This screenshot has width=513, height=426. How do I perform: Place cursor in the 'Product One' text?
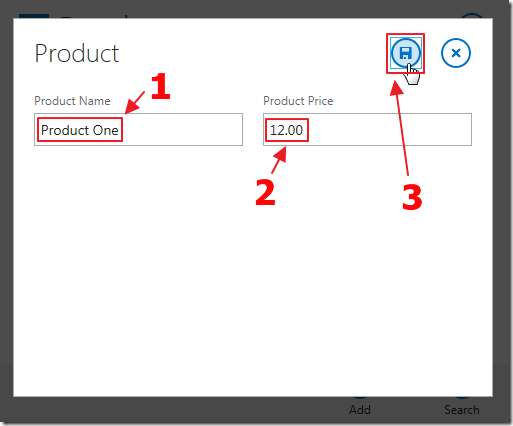[80, 130]
